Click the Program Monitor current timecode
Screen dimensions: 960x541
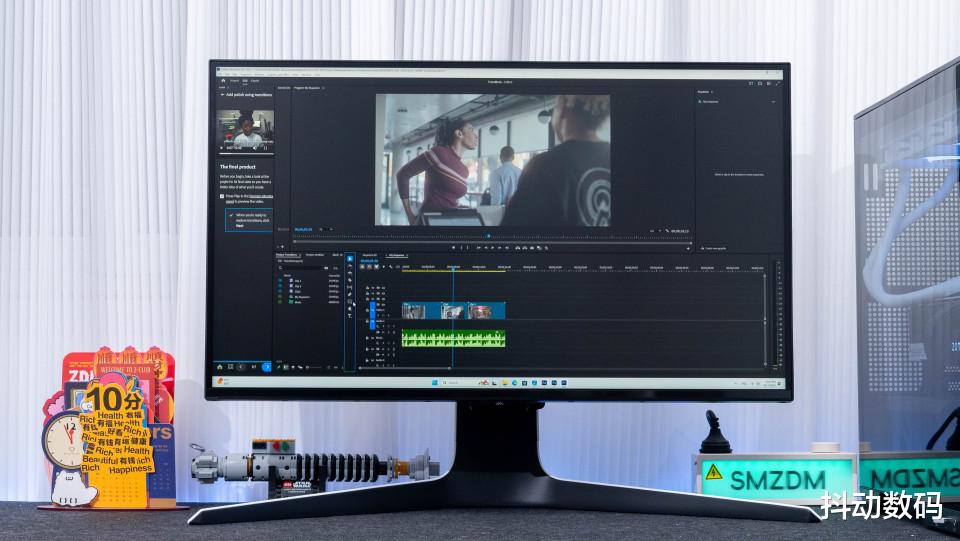(x=303, y=229)
